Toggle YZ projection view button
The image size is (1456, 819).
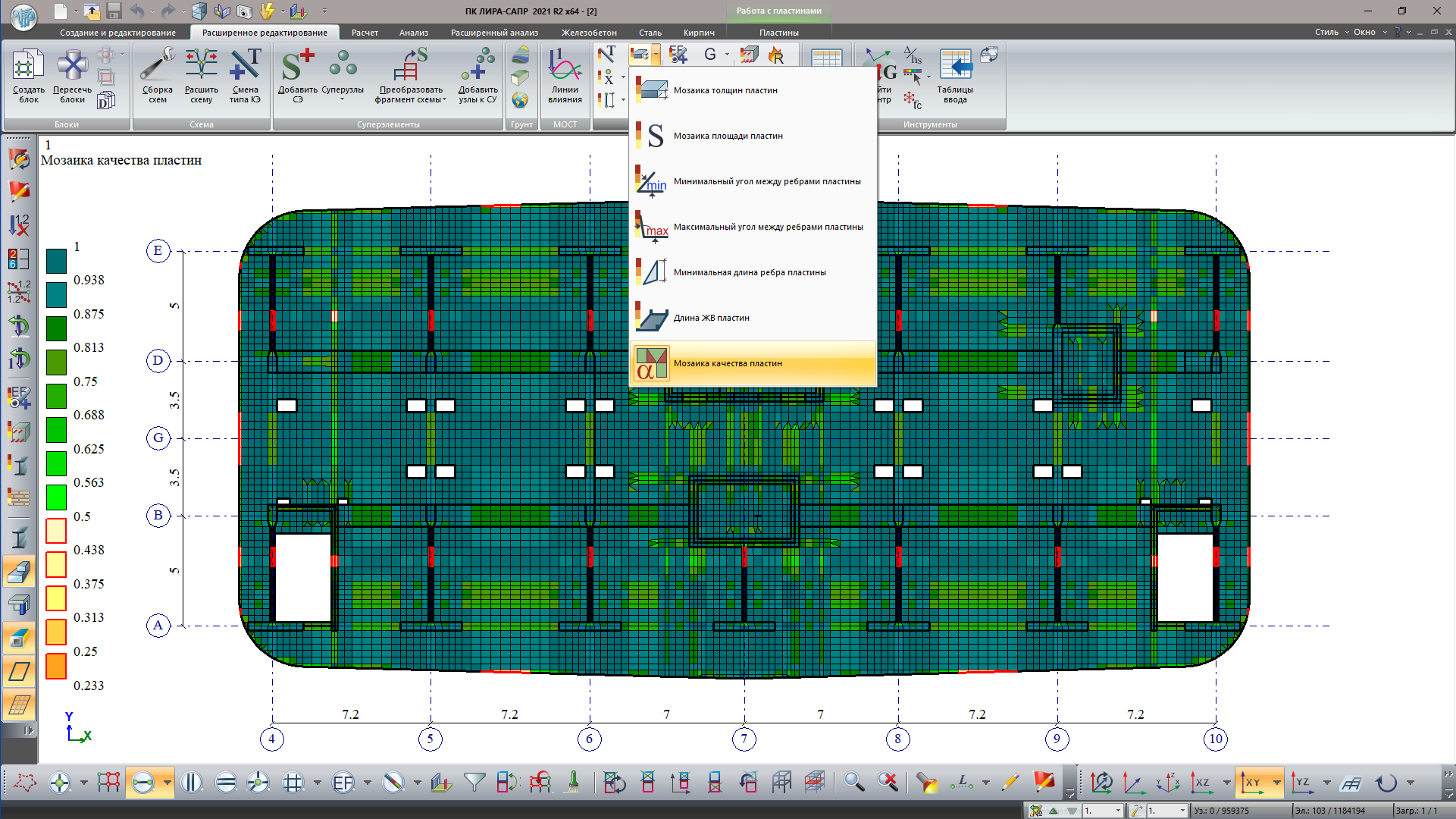coord(1302,782)
